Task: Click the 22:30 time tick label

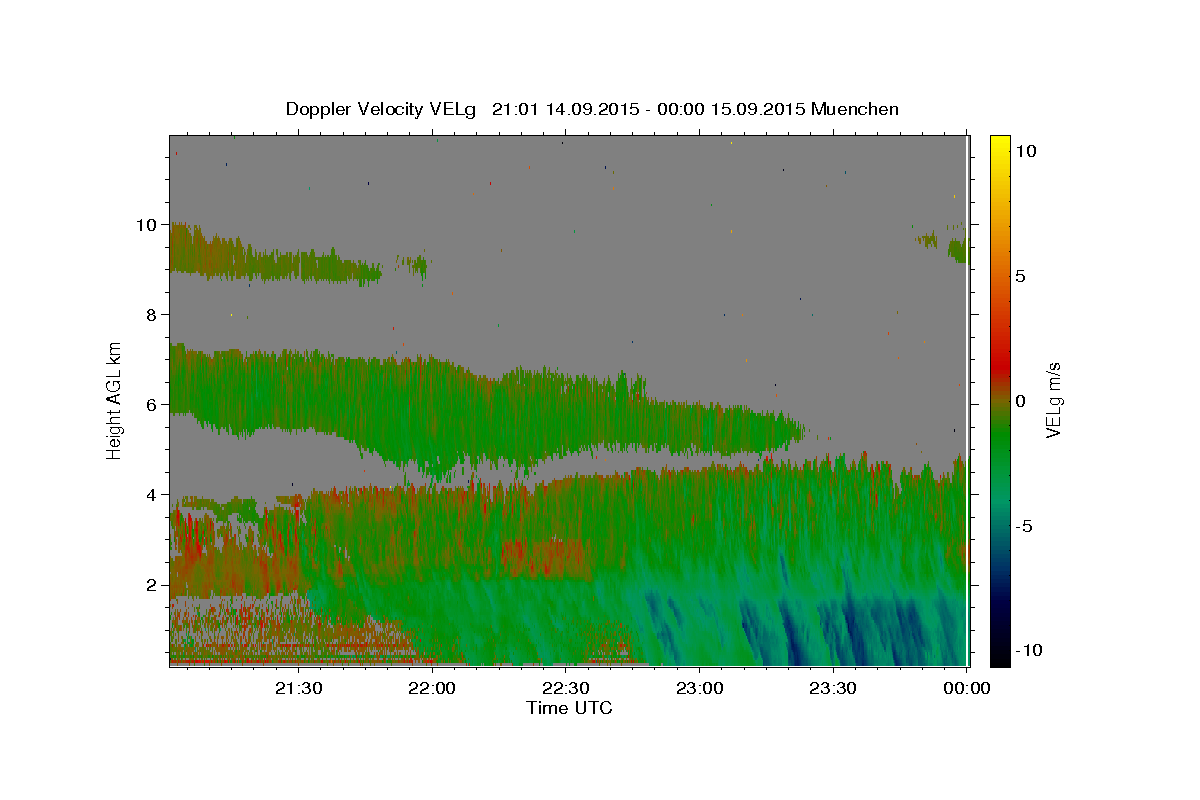Action: [566, 687]
